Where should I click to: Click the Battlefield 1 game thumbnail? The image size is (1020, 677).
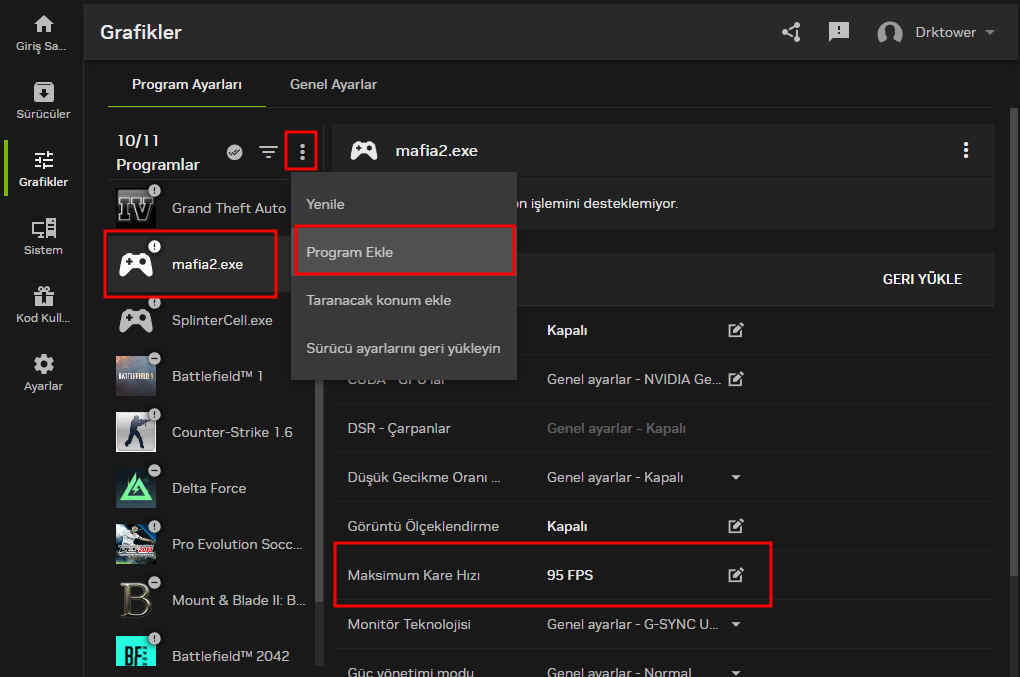click(x=136, y=376)
